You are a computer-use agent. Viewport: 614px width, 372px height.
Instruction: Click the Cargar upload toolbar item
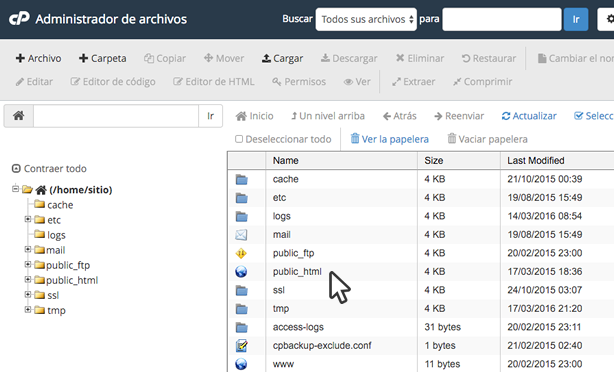click(282, 58)
